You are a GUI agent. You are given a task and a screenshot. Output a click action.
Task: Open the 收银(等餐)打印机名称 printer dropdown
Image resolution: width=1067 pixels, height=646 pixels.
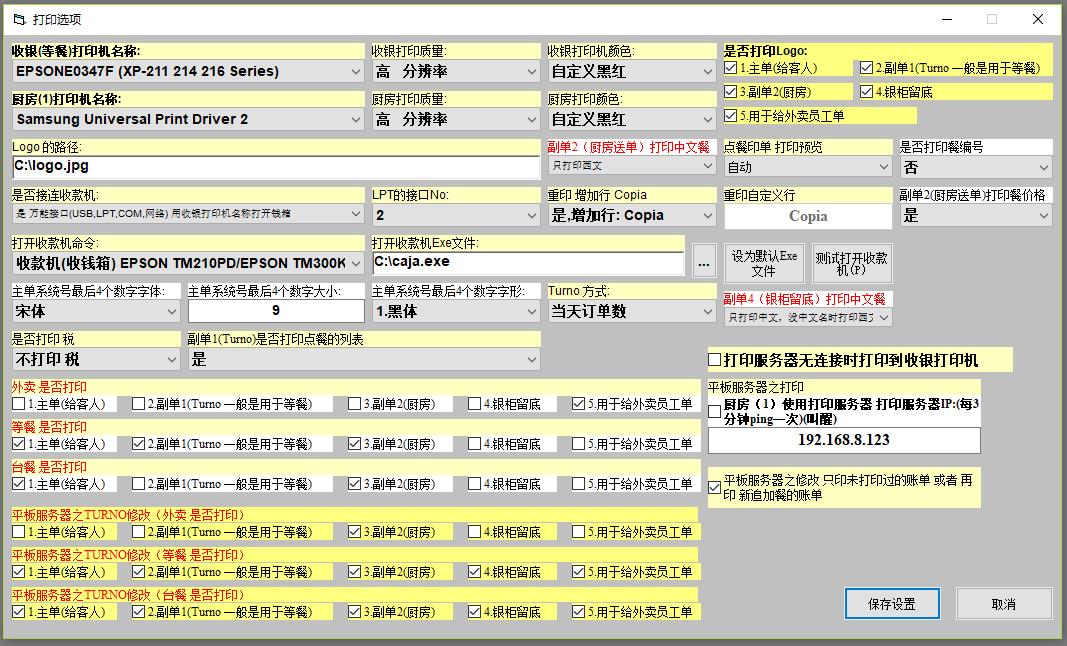(x=188, y=71)
